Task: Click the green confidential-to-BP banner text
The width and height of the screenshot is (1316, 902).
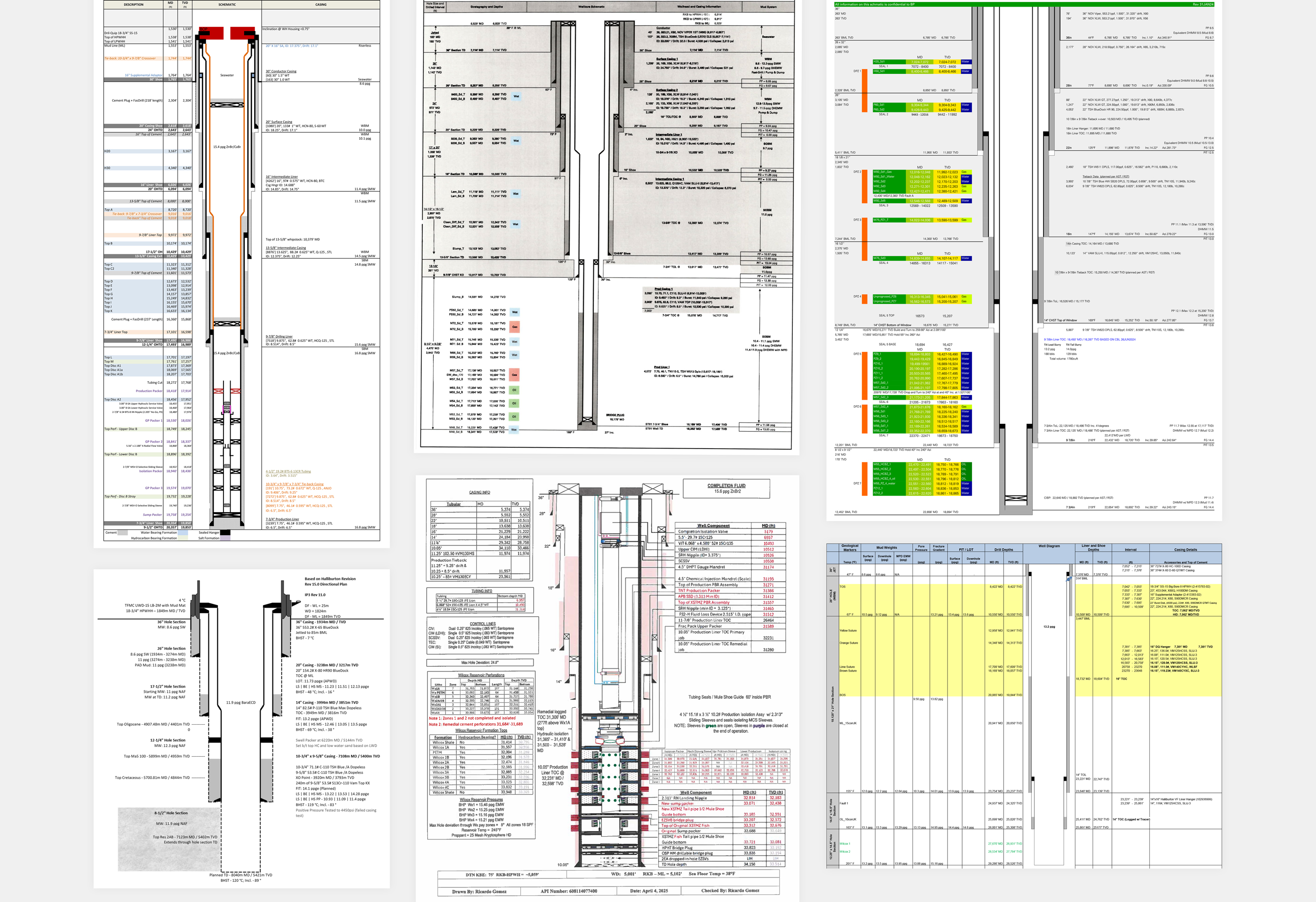Action: (874, 5)
